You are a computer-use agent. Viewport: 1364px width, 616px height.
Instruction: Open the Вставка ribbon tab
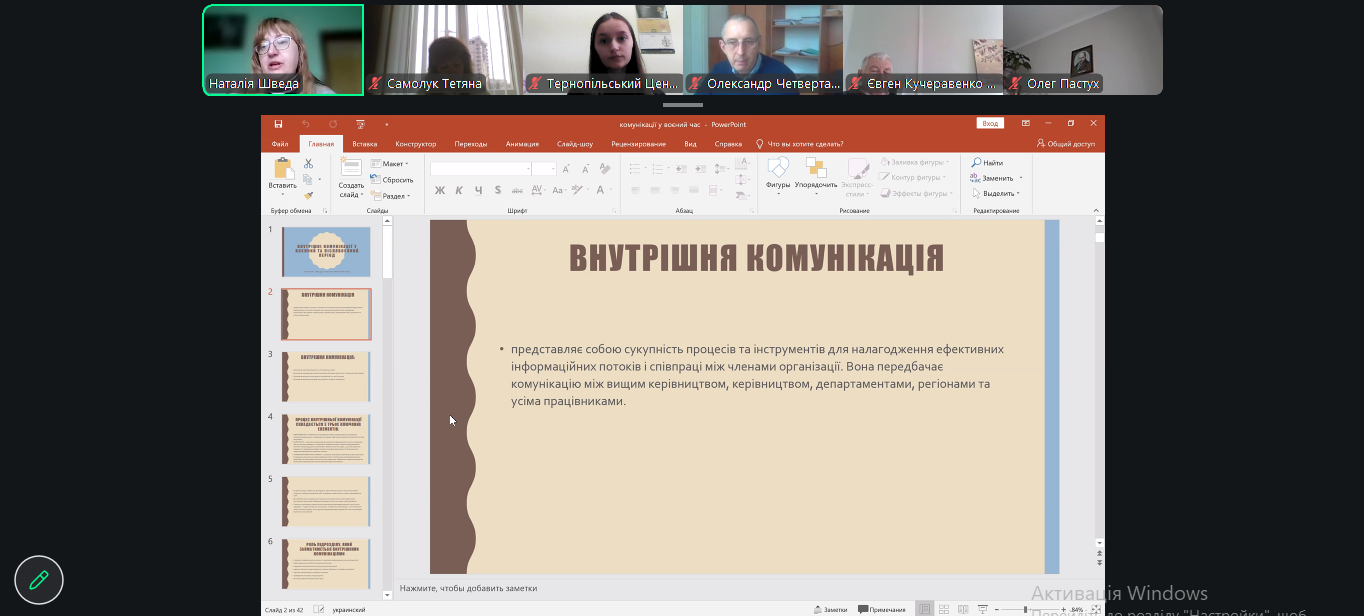[x=364, y=144]
